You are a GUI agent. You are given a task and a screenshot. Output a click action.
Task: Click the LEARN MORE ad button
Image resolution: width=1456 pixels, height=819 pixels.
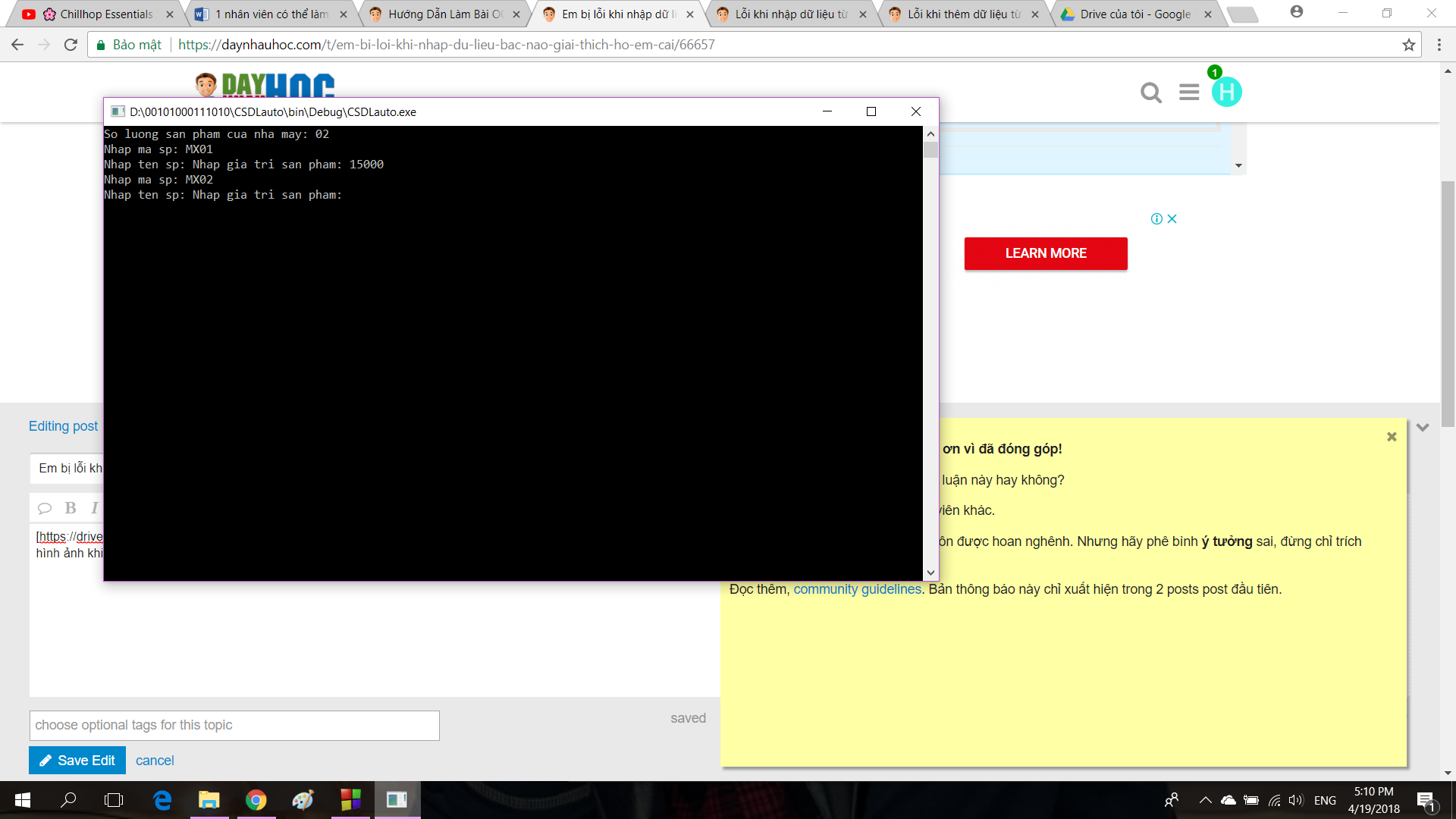[x=1046, y=253]
